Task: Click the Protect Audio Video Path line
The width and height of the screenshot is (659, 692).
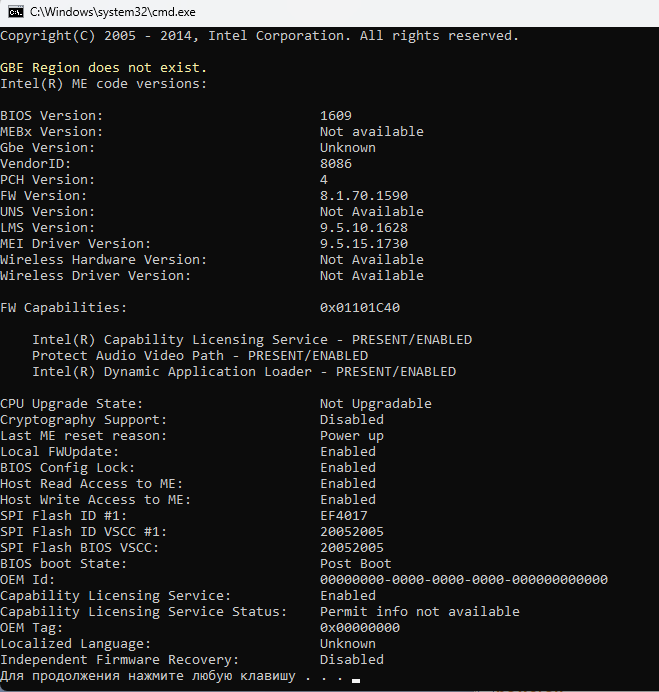Action: coord(200,355)
